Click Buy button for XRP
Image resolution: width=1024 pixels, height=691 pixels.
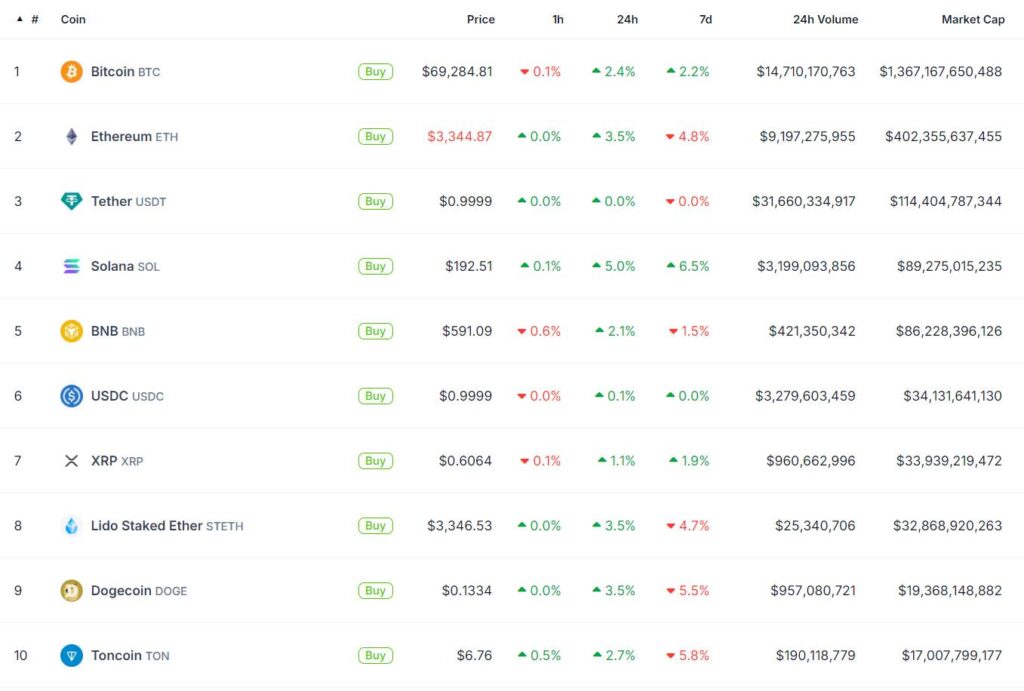click(376, 461)
